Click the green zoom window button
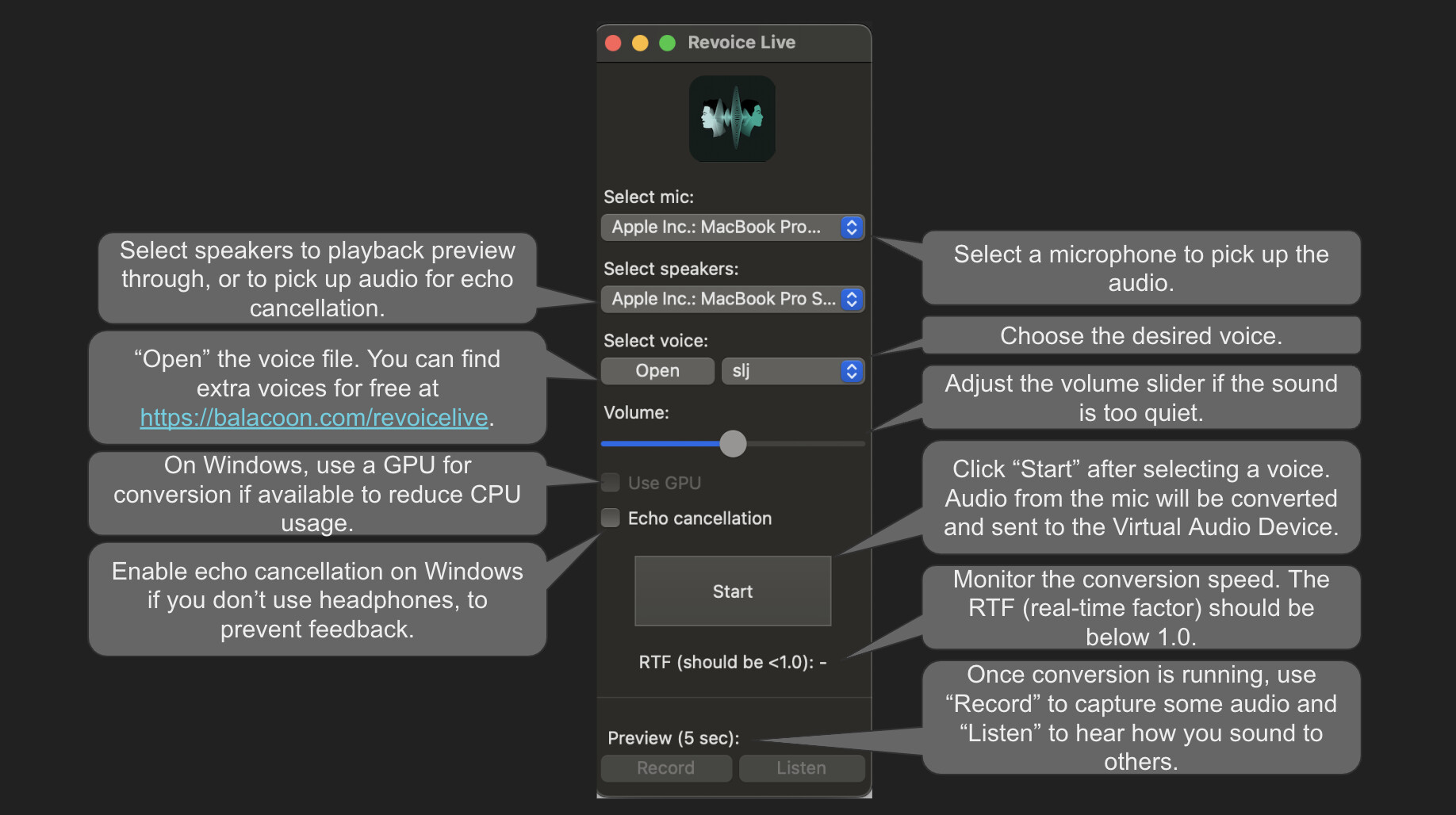 coord(668,43)
